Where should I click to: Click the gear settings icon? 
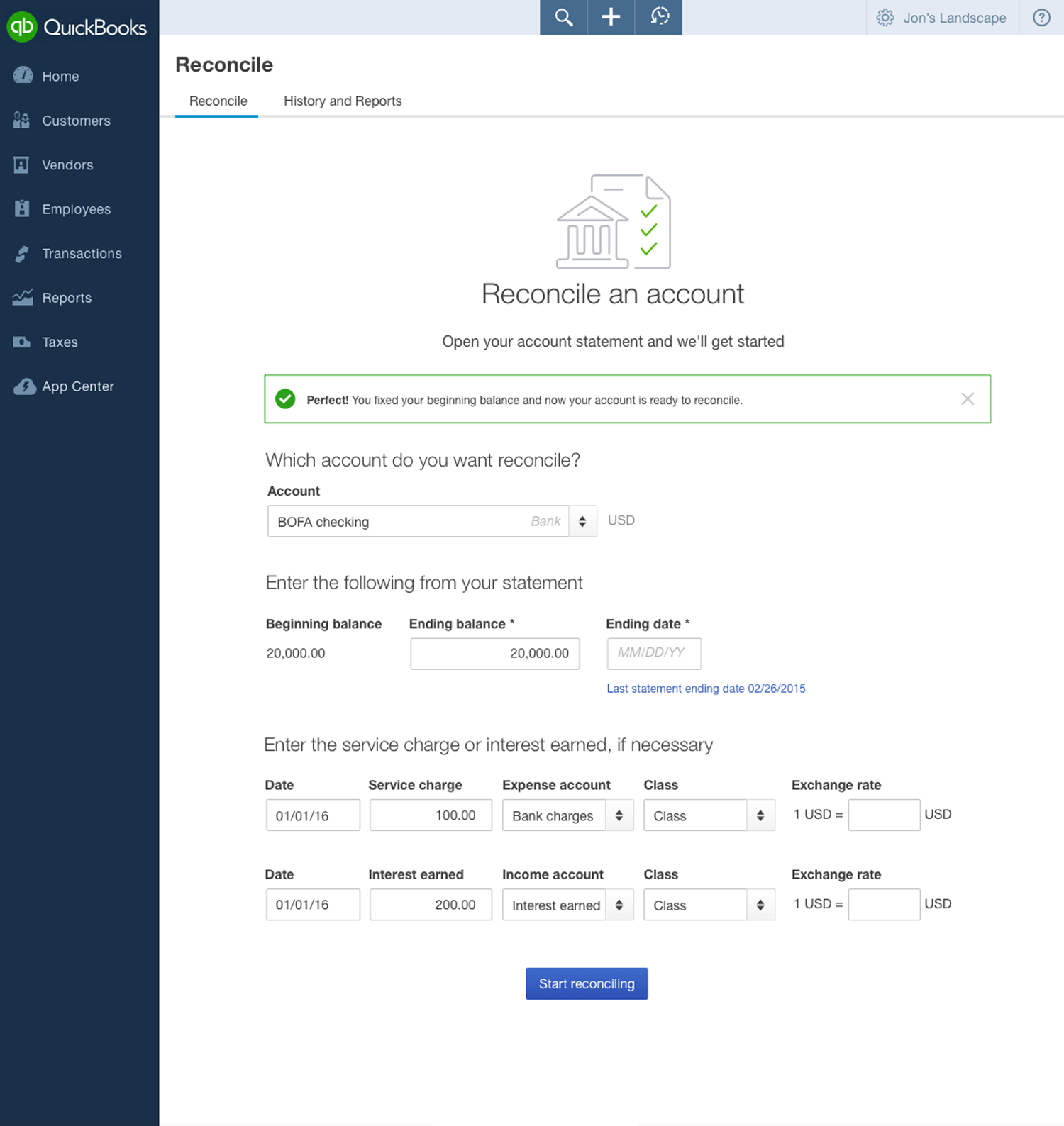tap(885, 18)
